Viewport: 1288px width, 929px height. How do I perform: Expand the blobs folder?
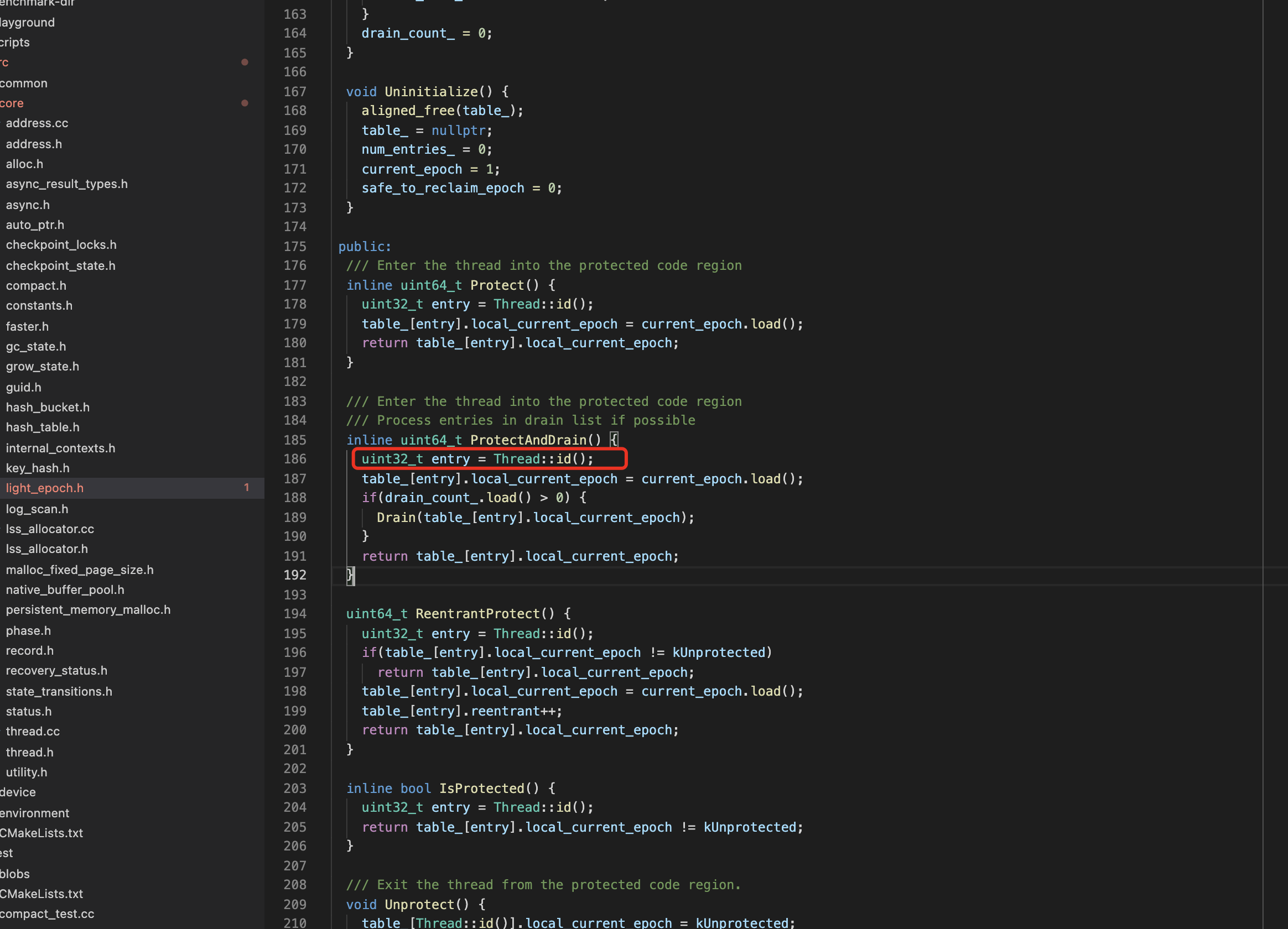pyautogui.click(x=15, y=874)
